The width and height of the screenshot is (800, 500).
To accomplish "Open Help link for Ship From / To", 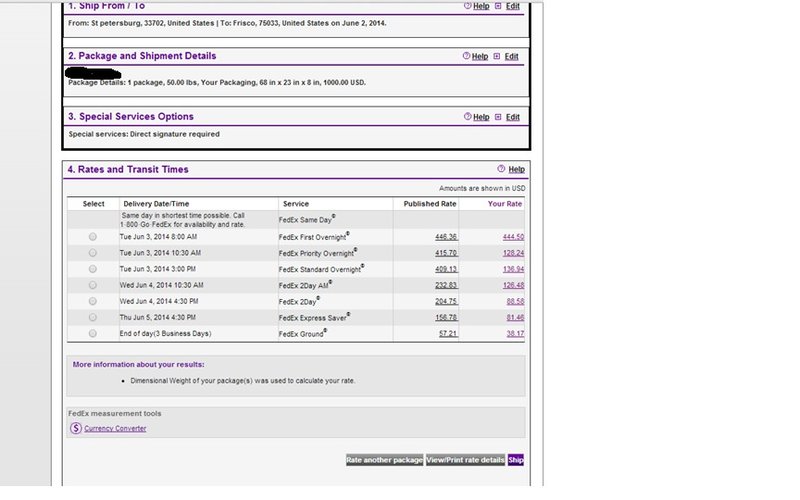I will point(481,6).
